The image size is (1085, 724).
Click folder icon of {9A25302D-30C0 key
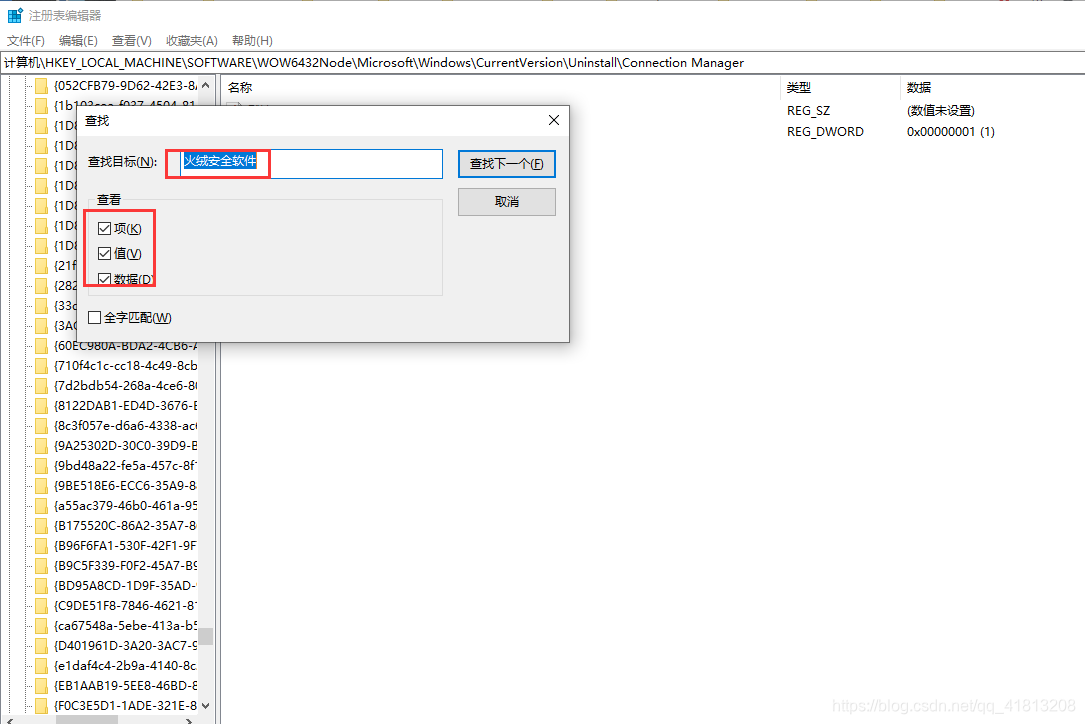pos(42,446)
